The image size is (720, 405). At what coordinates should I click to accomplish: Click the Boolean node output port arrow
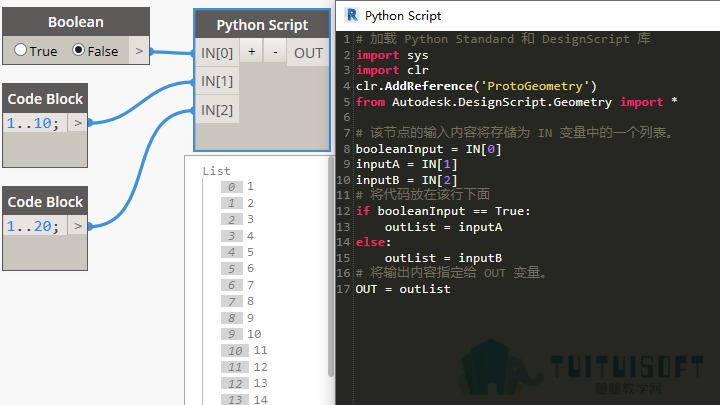[x=139, y=51]
